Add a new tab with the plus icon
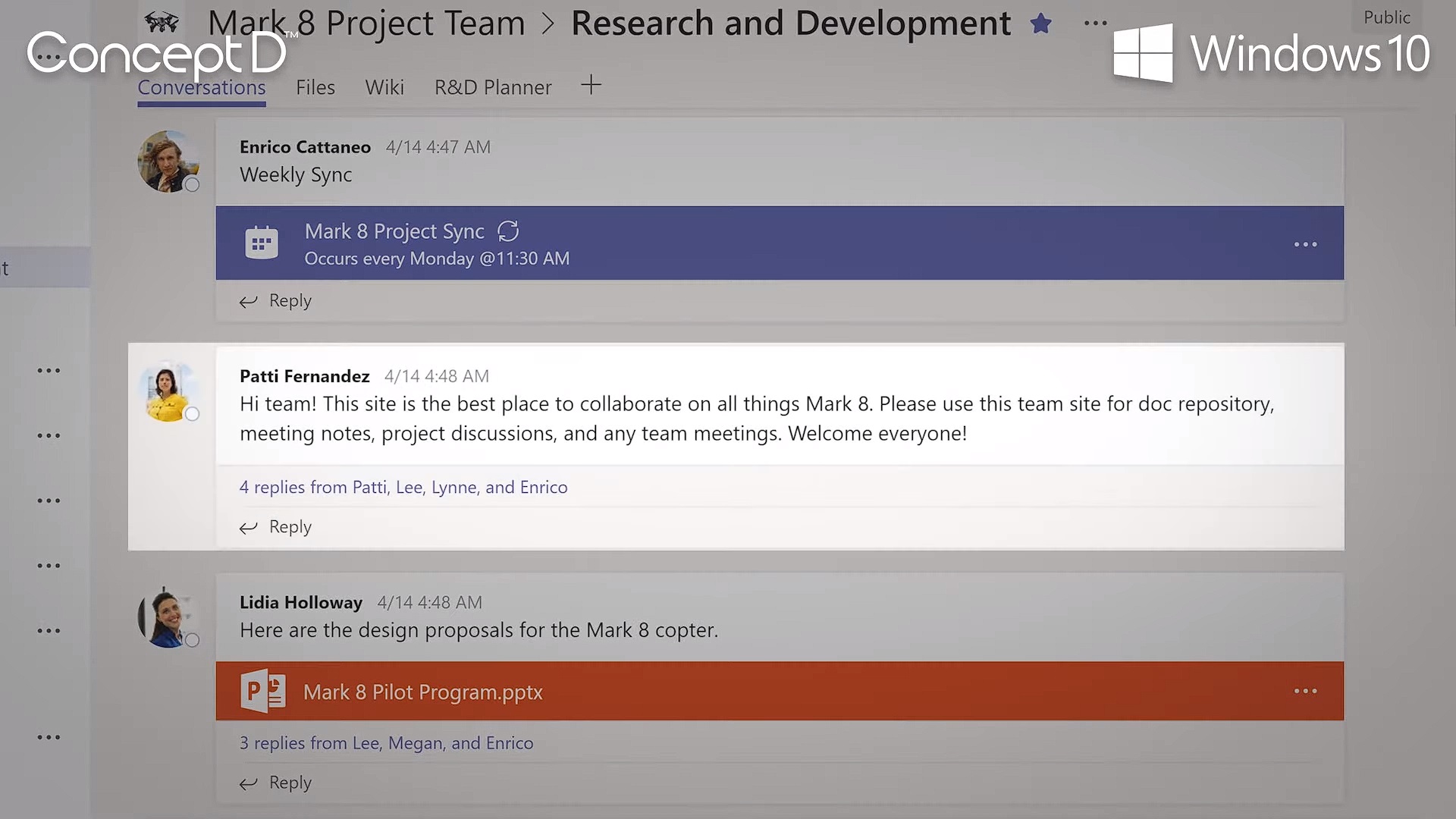 [x=591, y=85]
